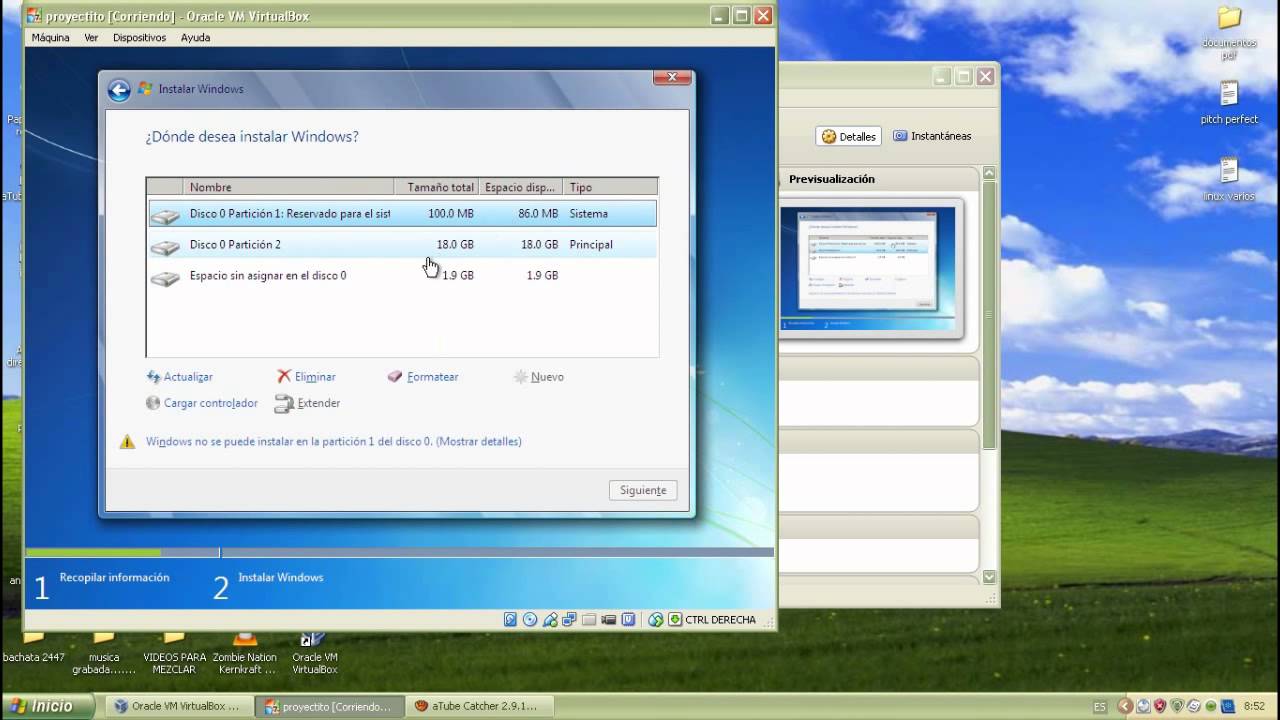The image size is (1280, 720).
Task: Switch to Detalles view in VirtualBox manager
Action: point(848,137)
